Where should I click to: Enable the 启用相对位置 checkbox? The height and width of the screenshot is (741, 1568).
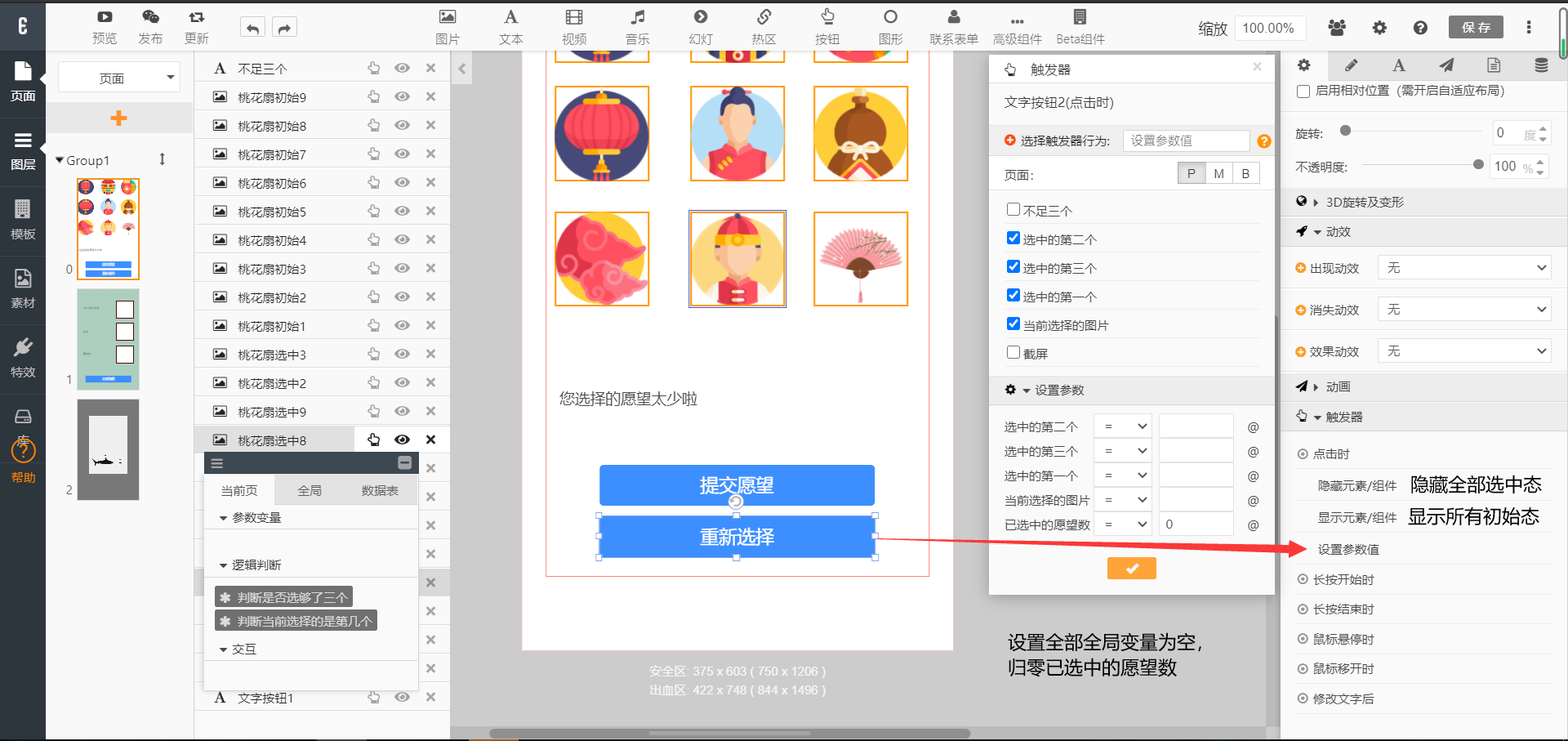coord(1303,92)
